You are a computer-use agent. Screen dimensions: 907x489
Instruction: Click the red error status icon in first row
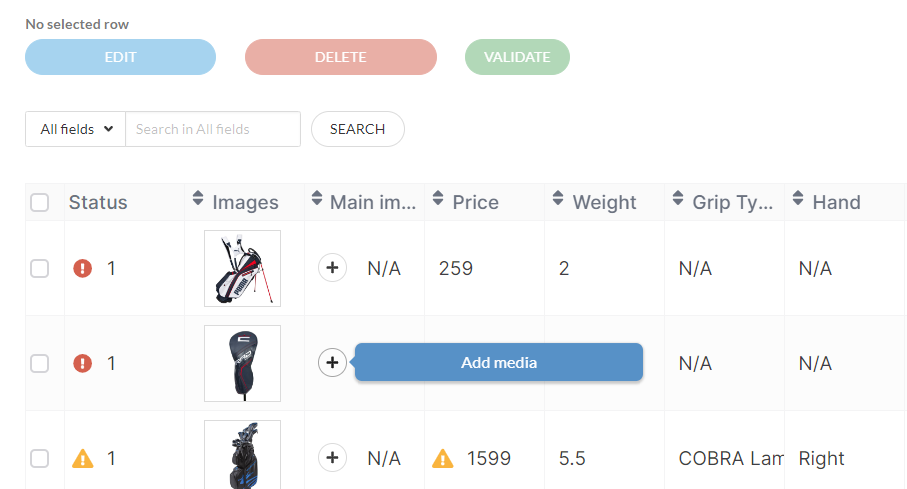tap(82, 269)
